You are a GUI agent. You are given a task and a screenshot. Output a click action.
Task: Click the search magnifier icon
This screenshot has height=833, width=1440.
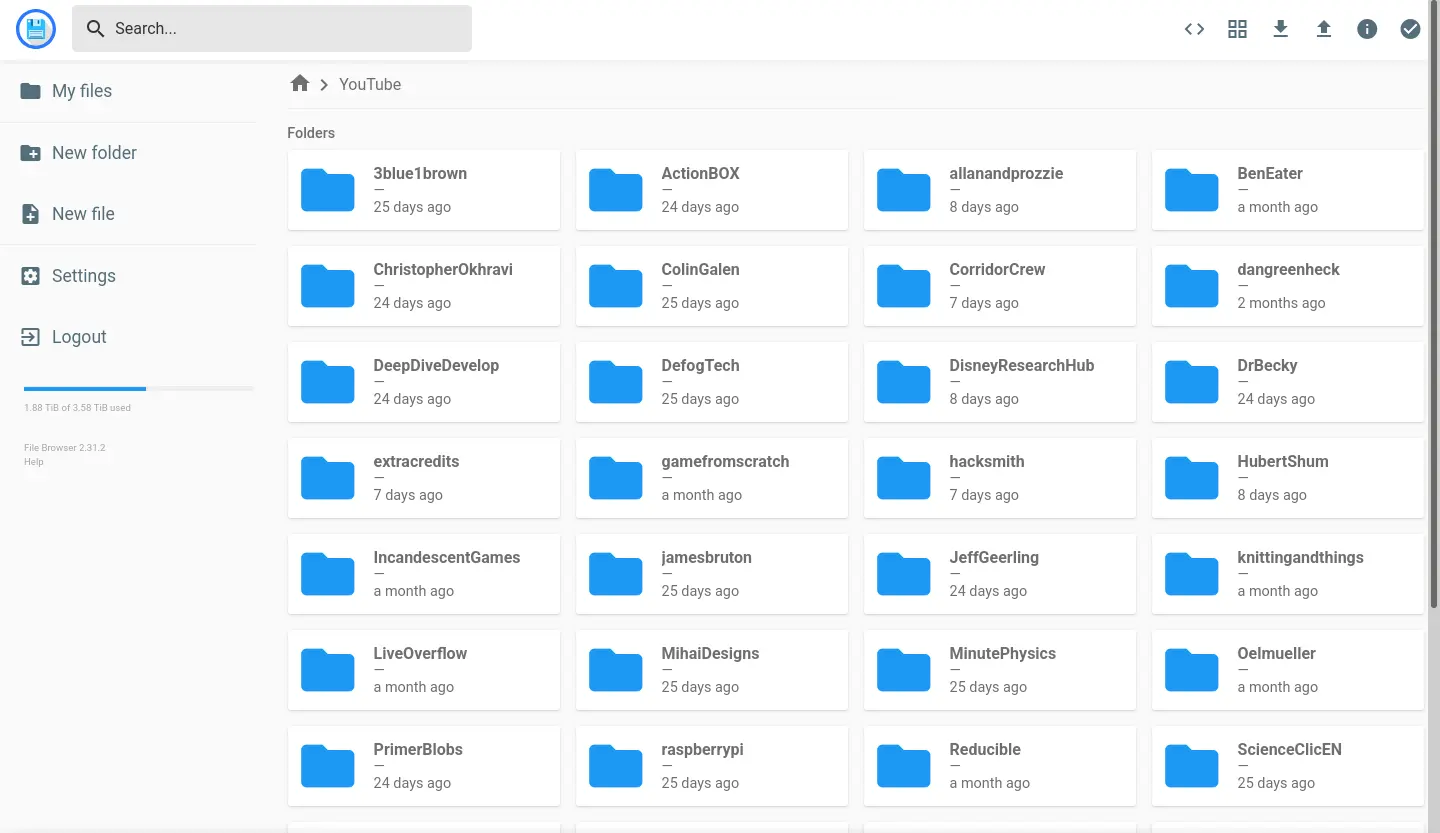[x=95, y=29]
